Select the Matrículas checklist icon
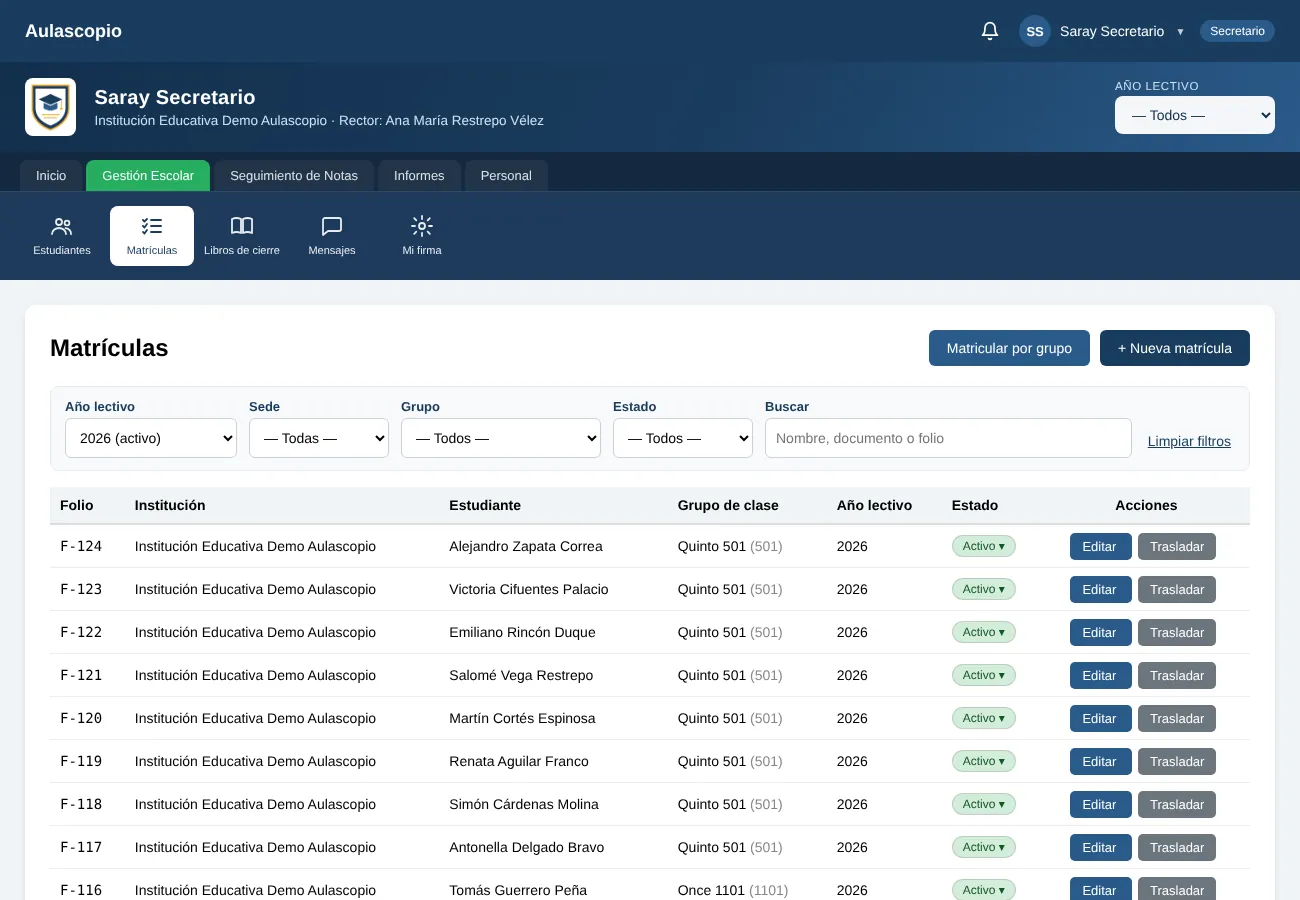This screenshot has width=1300, height=900. (152, 236)
